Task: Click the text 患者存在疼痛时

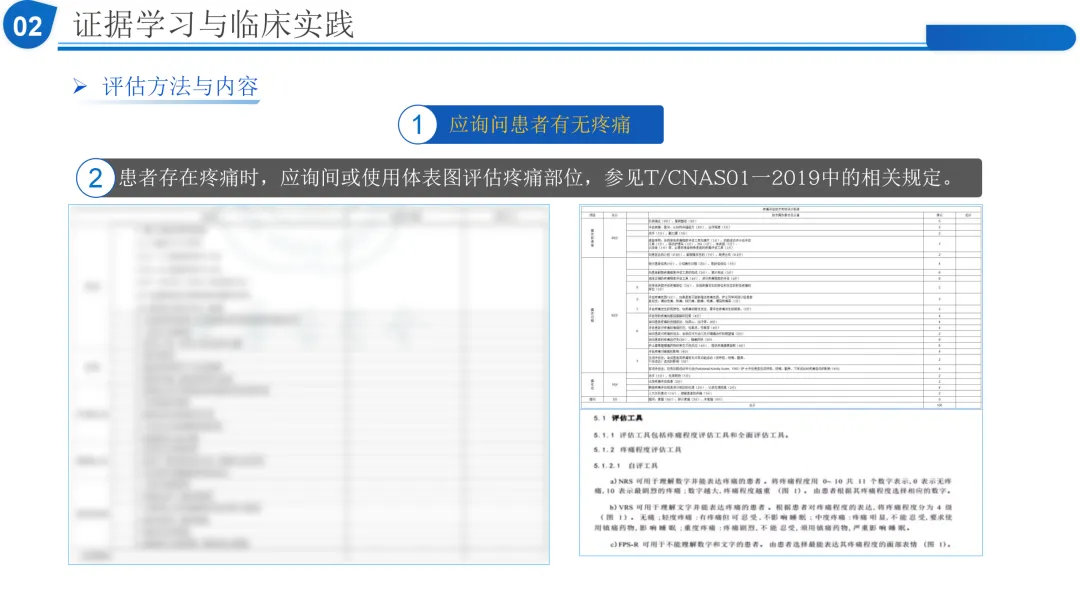Action: 189,178
